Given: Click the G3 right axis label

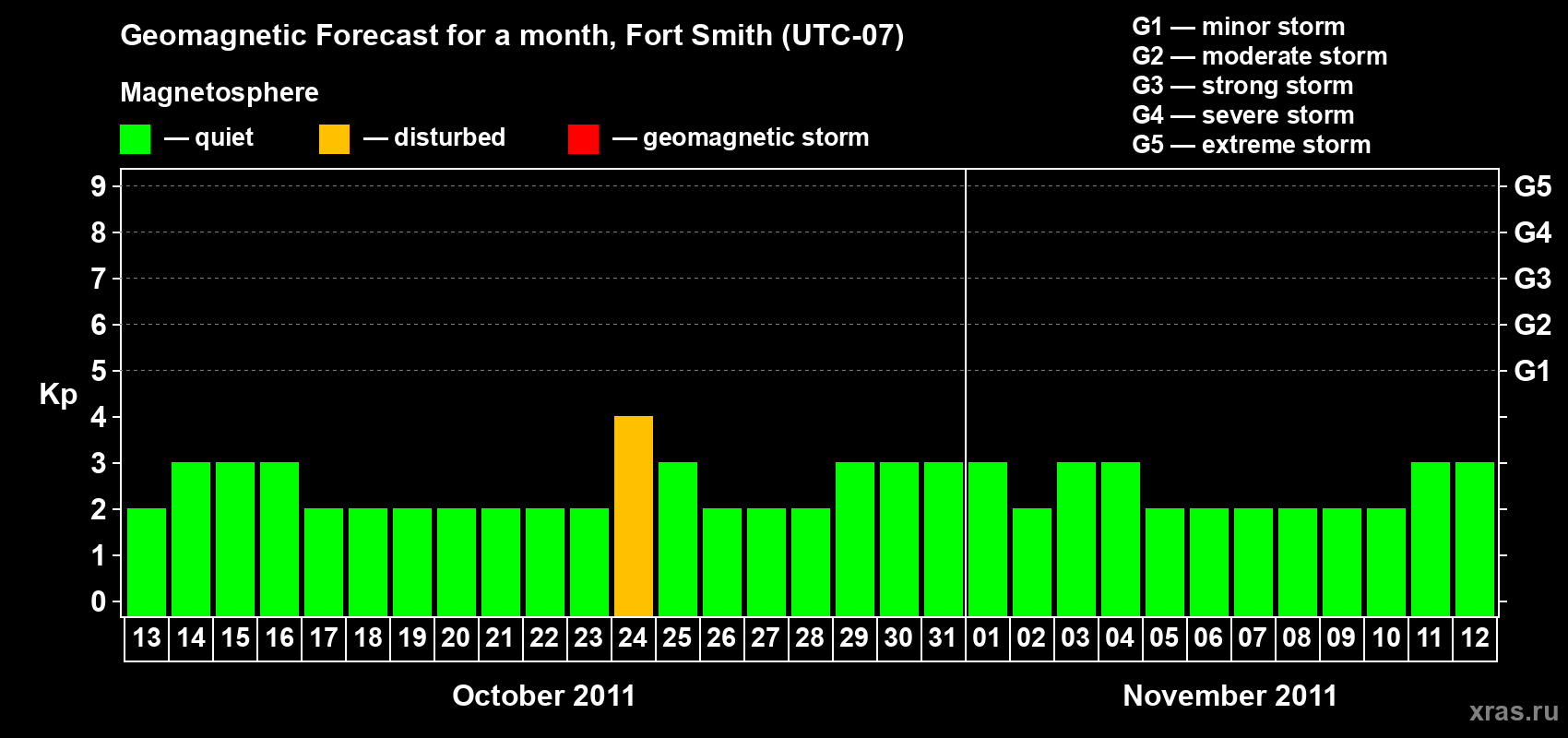Looking at the screenshot, I should click(x=1533, y=279).
